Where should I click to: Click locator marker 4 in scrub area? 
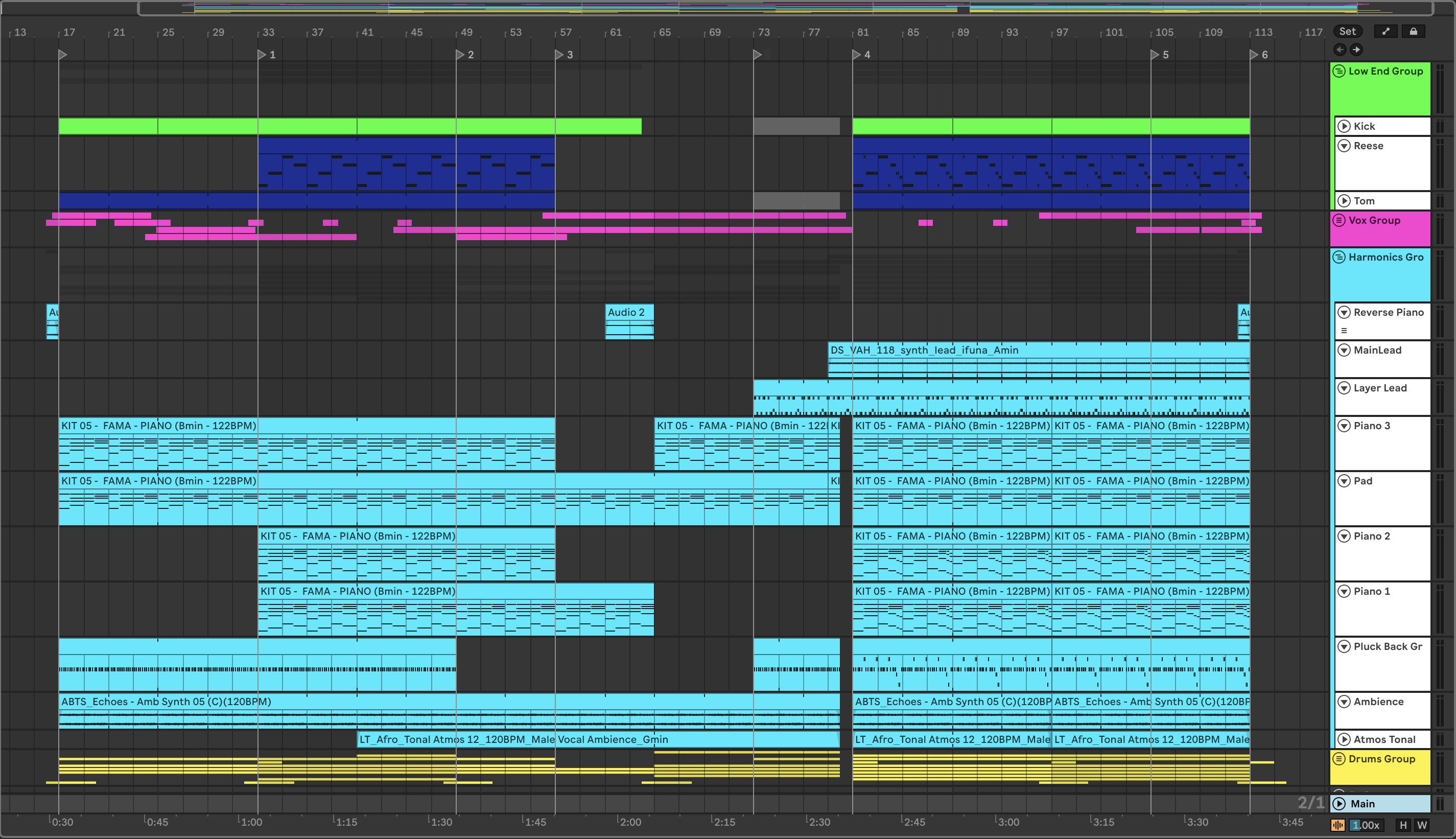[x=857, y=55]
